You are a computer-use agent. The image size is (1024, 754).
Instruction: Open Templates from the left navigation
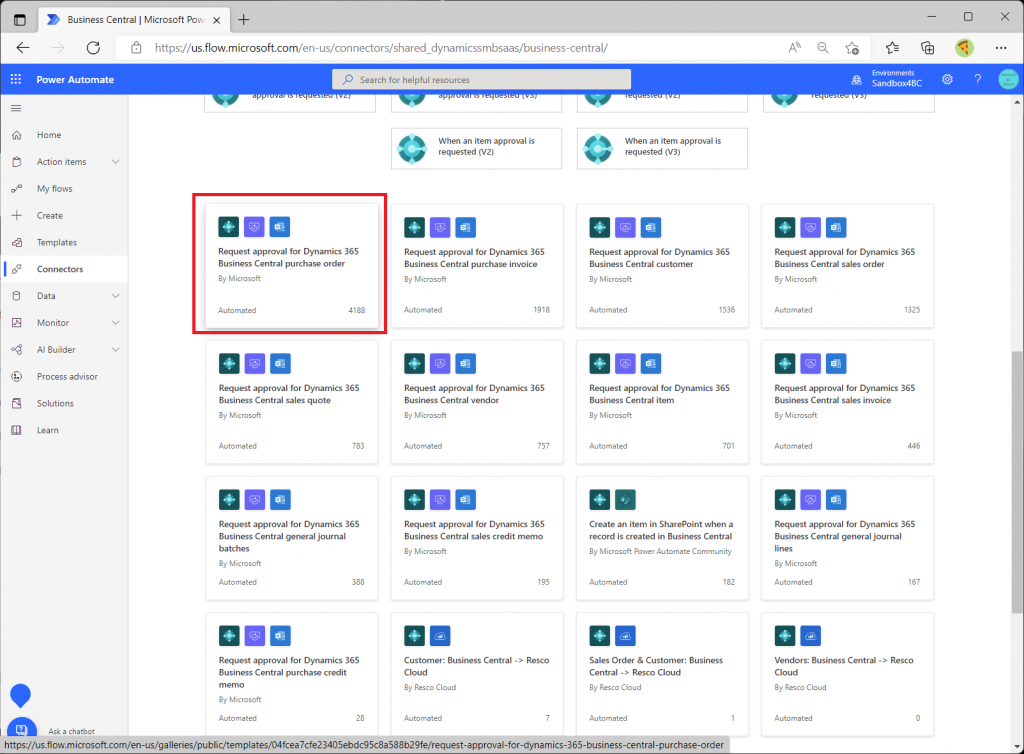57,243
